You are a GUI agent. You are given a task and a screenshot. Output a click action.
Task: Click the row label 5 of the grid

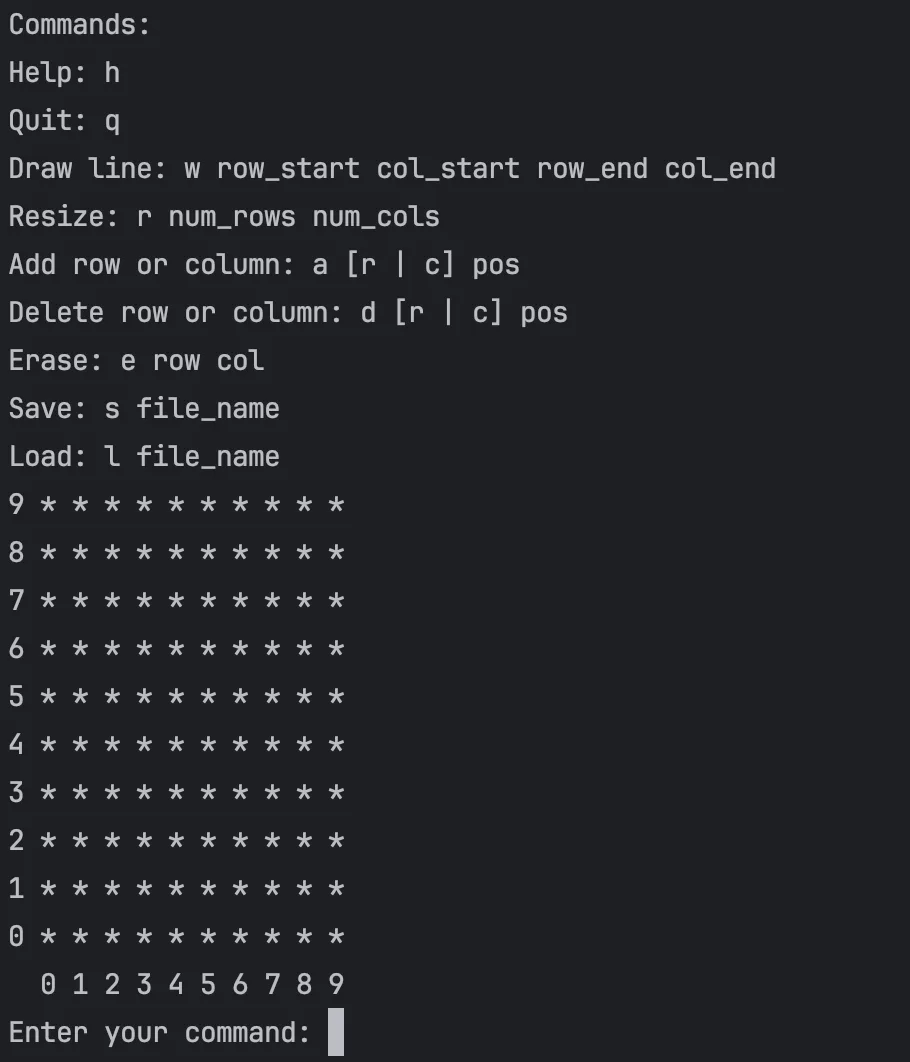pos(16,696)
